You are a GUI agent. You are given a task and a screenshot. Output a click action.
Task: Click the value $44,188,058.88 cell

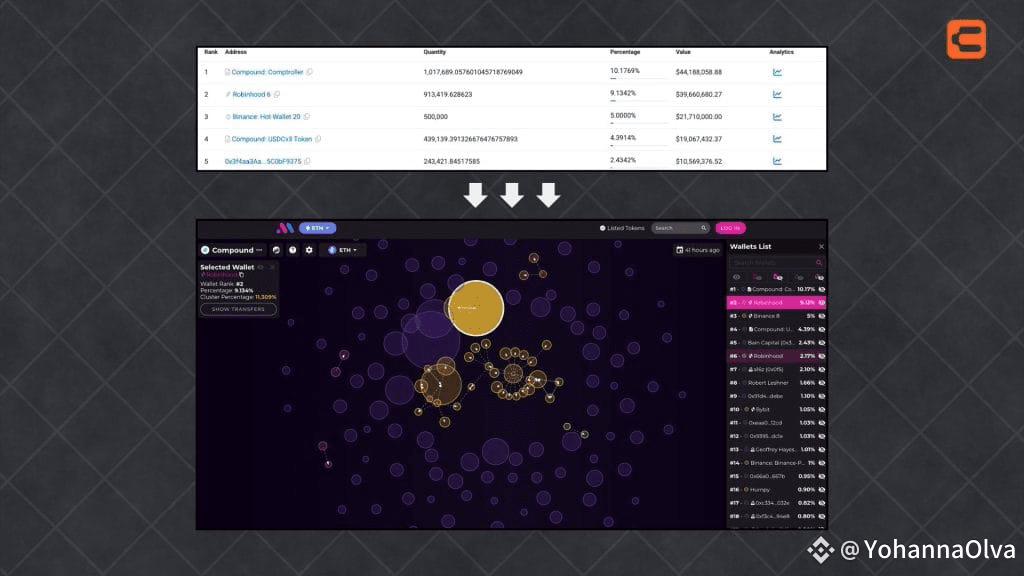pos(699,72)
